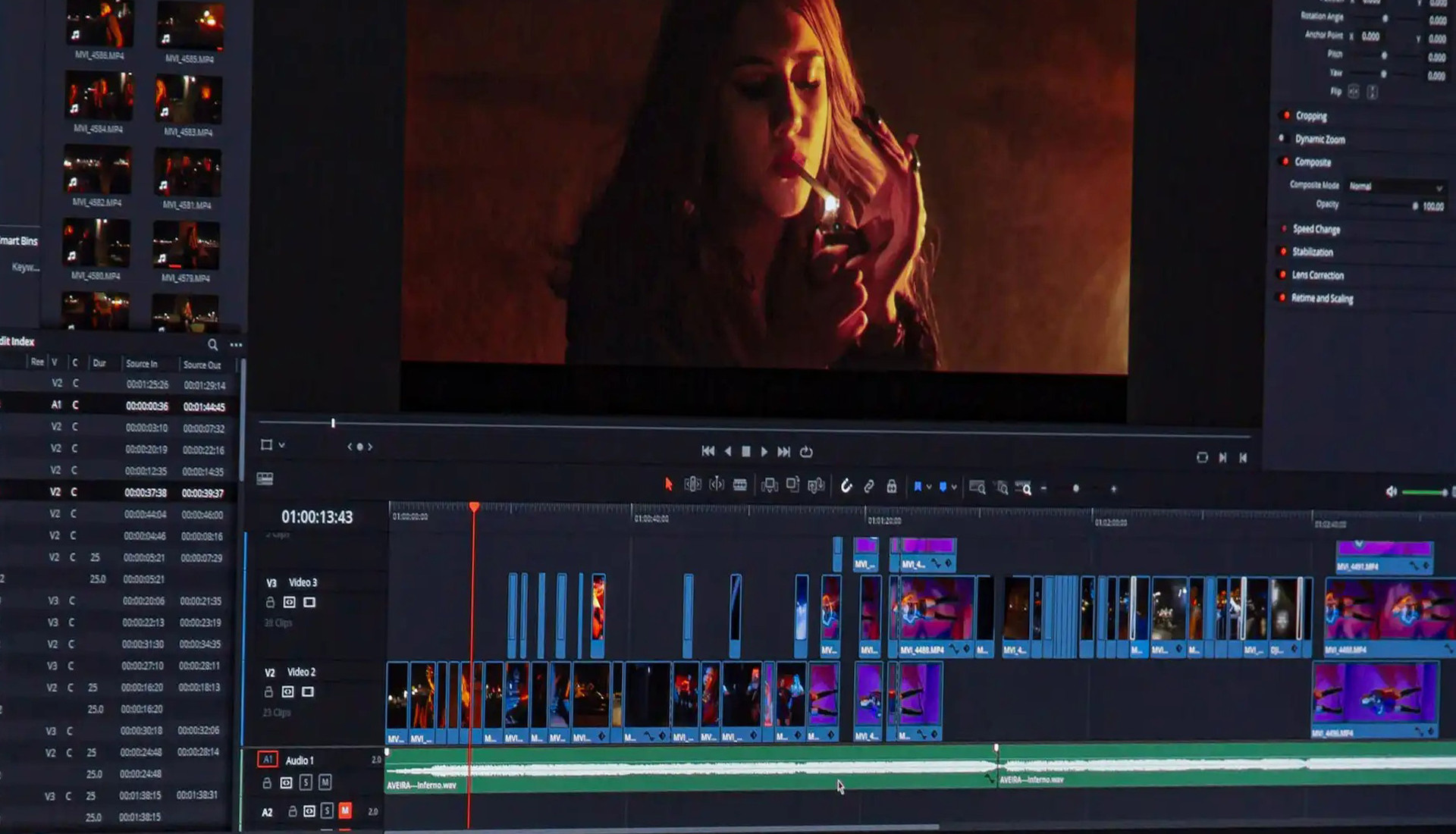Open the Composite Mode Normal dropdown
The width and height of the screenshot is (1456, 834).
tap(1395, 187)
